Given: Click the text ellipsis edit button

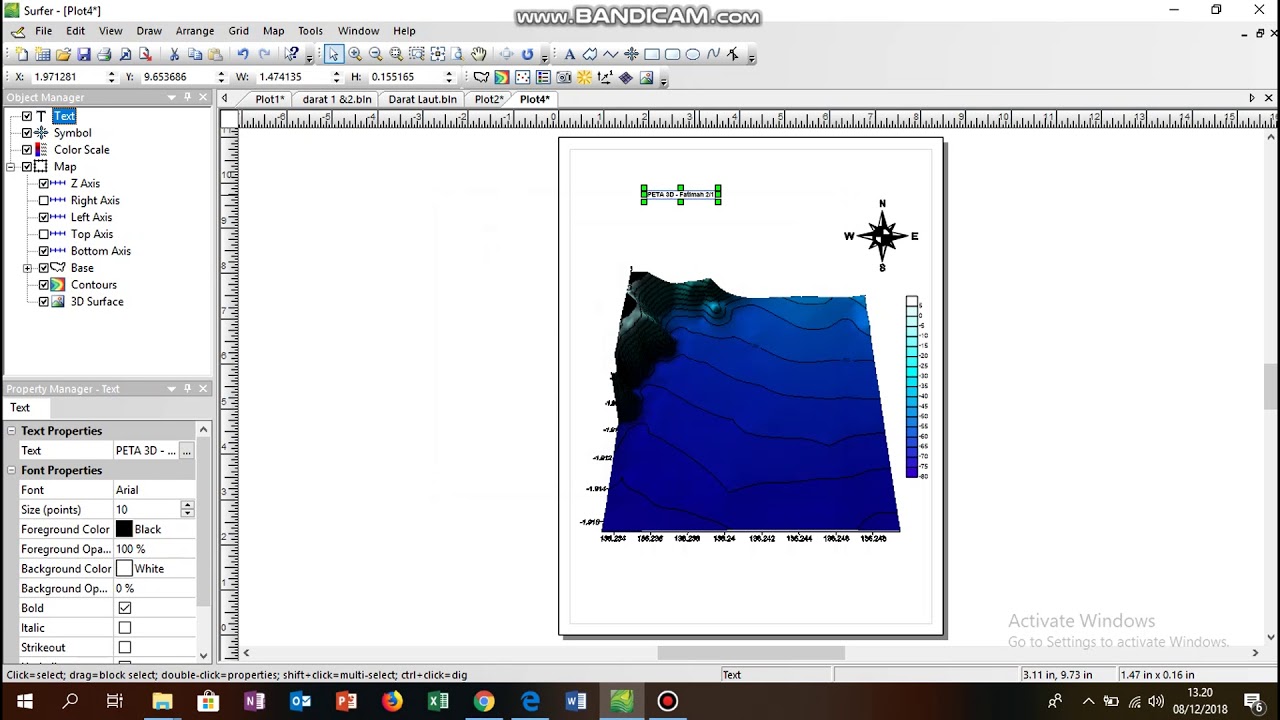Looking at the screenshot, I should (x=186, y=451).
